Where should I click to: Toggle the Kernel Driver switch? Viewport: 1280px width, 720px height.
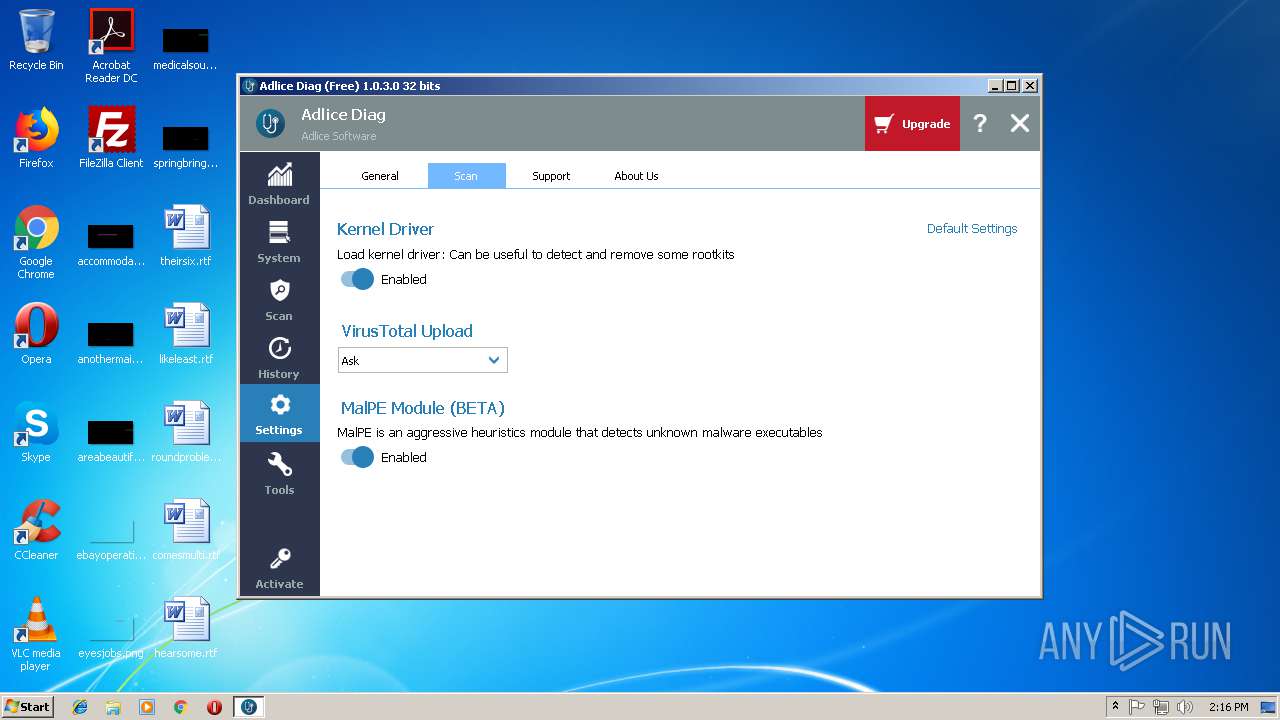coord(357,279)
